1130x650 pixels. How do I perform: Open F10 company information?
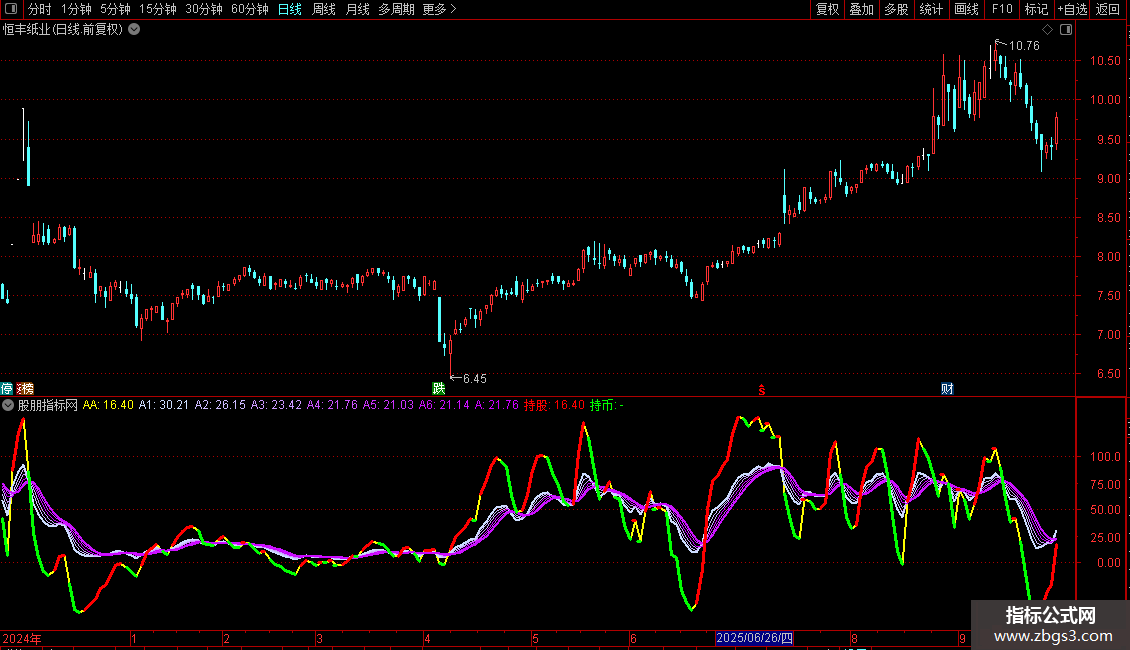coord(1002,9)
